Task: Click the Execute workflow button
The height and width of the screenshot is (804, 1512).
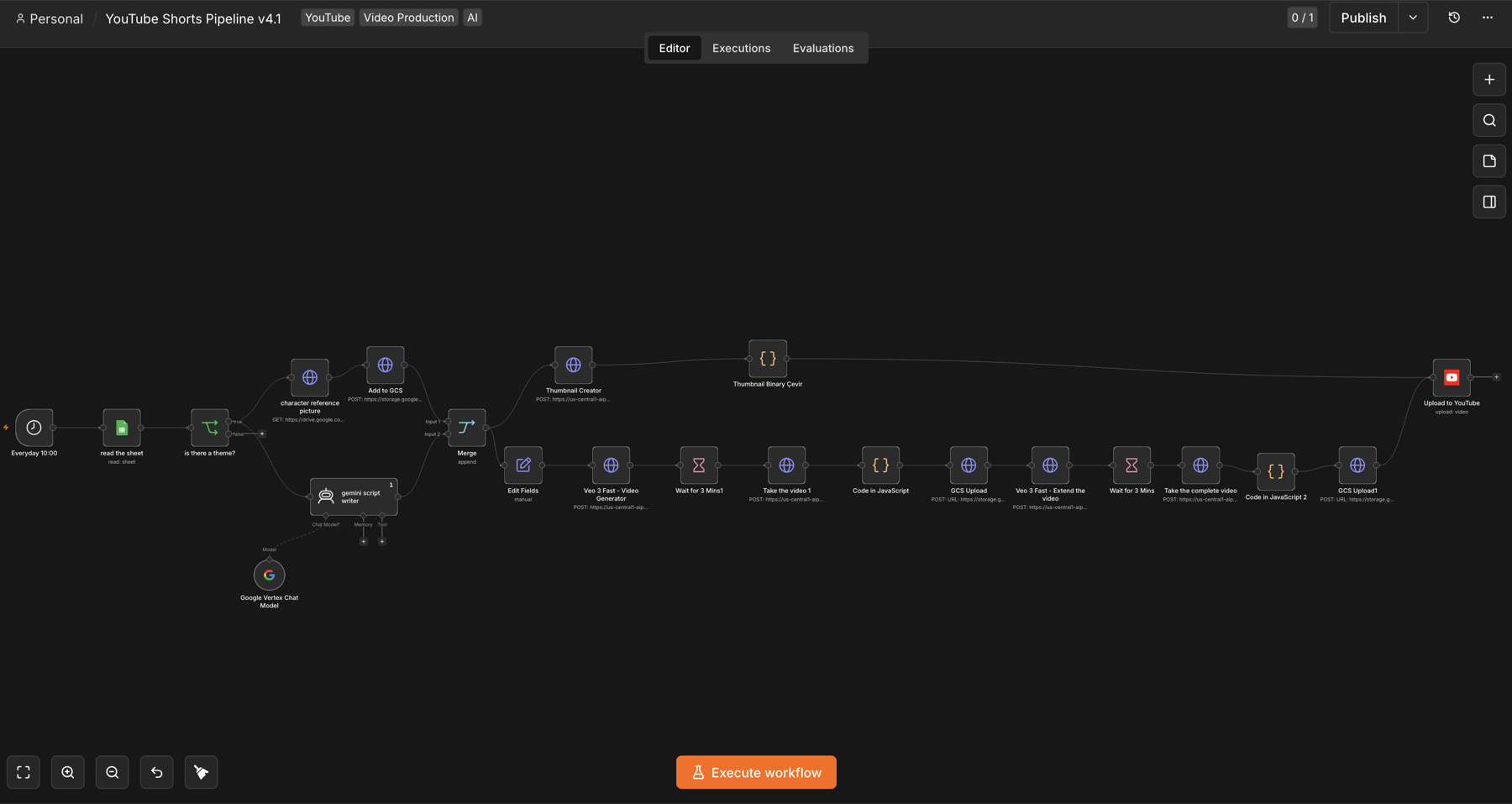Action: (756, 772)
